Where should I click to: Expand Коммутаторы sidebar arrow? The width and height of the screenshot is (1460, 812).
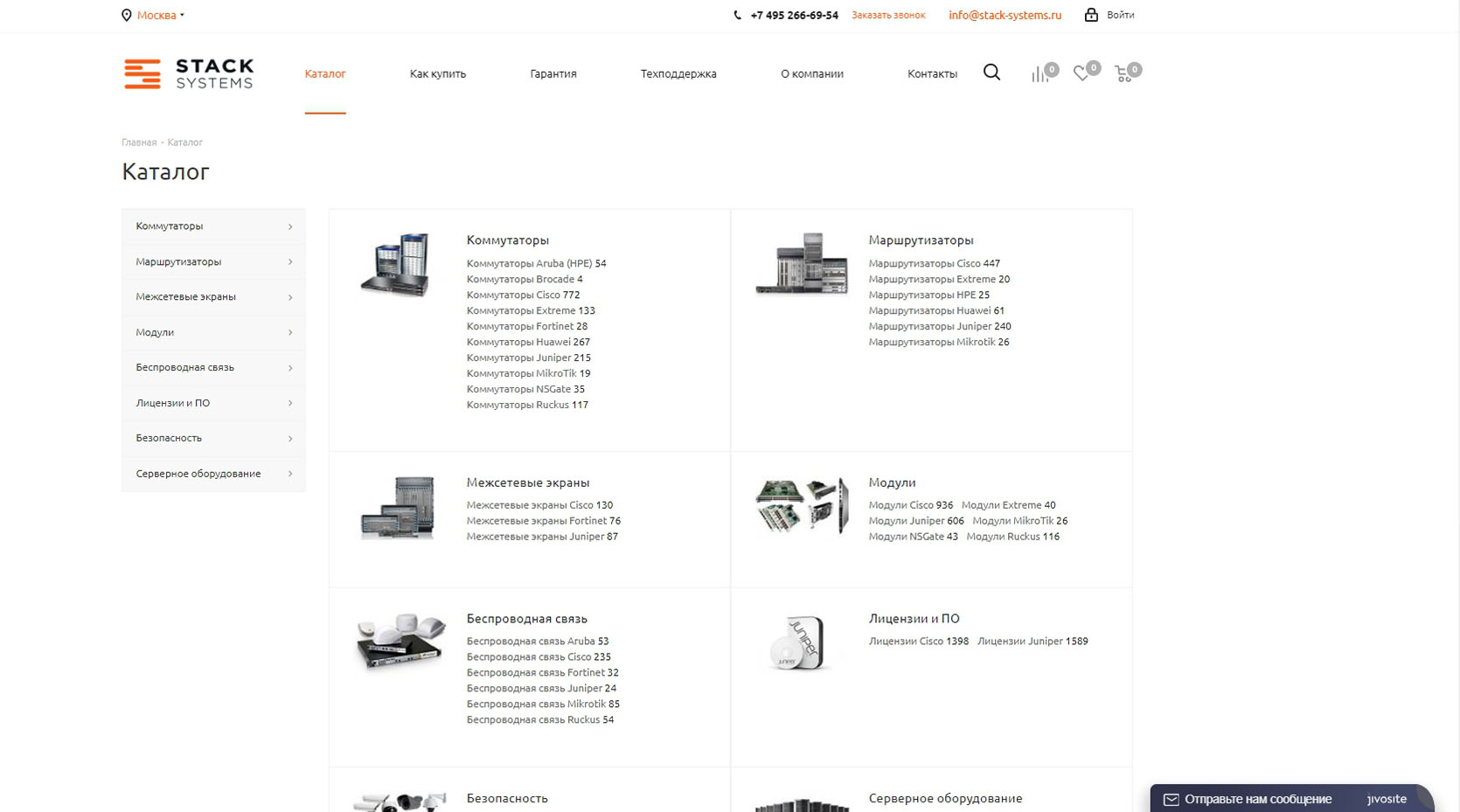(290, 226)
